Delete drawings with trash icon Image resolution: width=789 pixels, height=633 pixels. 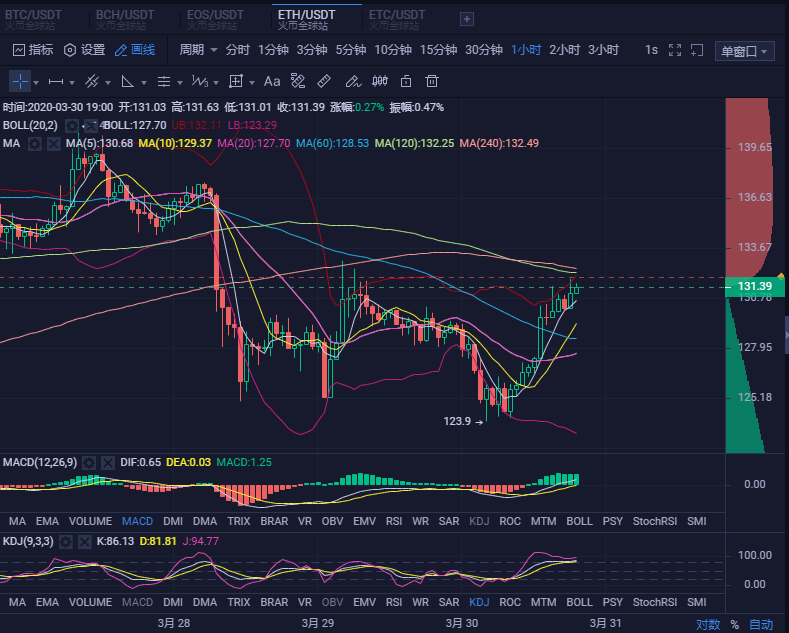pyautogui.click(x=432, y=81)
